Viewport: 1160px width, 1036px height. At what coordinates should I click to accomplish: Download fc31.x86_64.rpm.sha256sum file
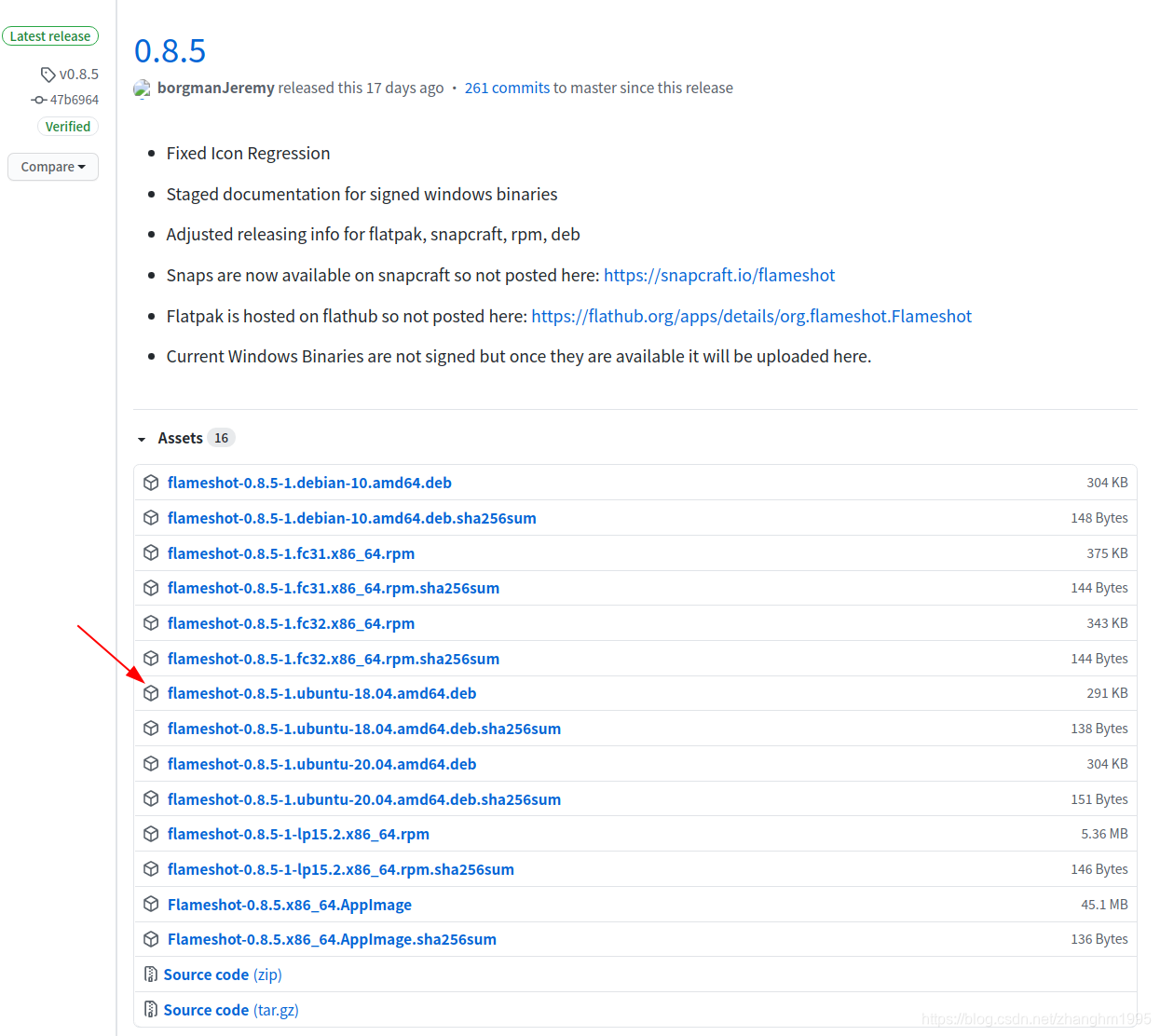tap(334, 588)
